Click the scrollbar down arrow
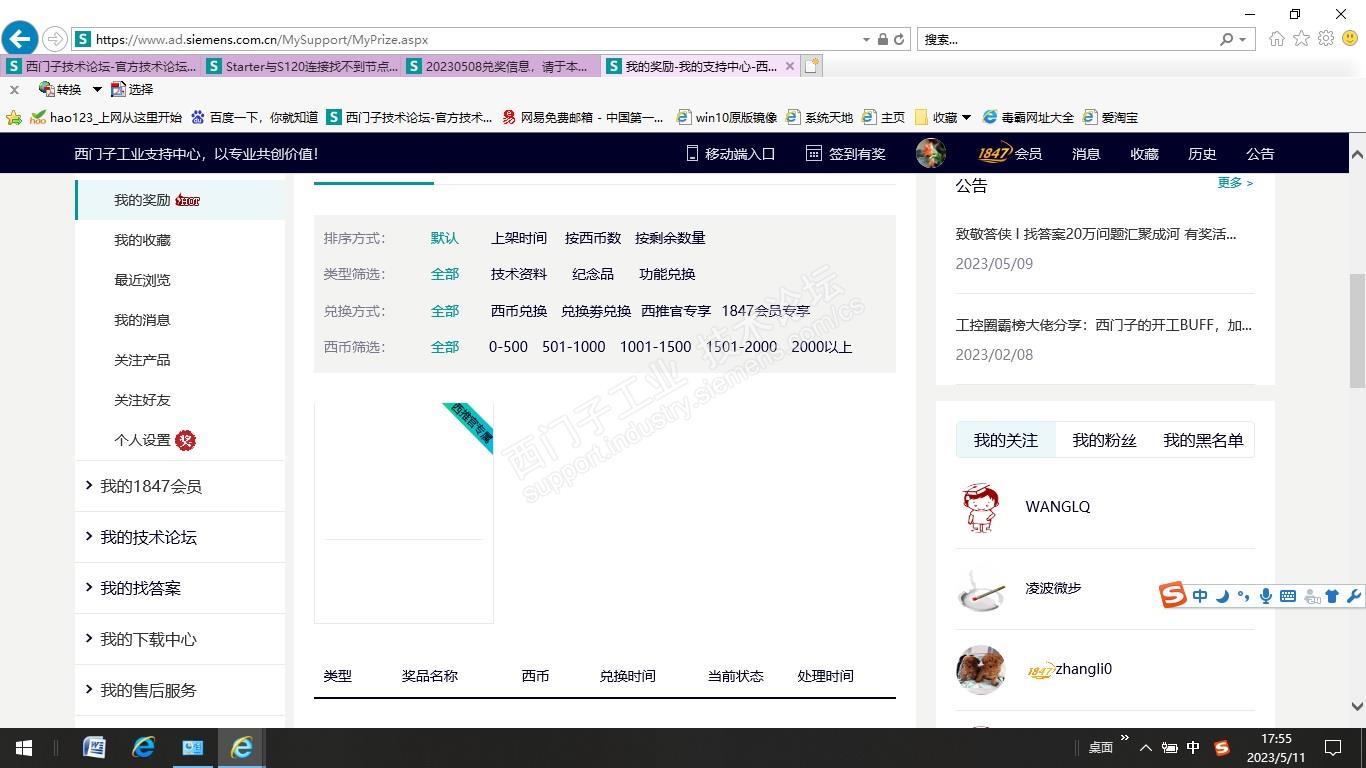Image resolution: width=1366 pixels, height=768 pixels. tap(1357, 706)
